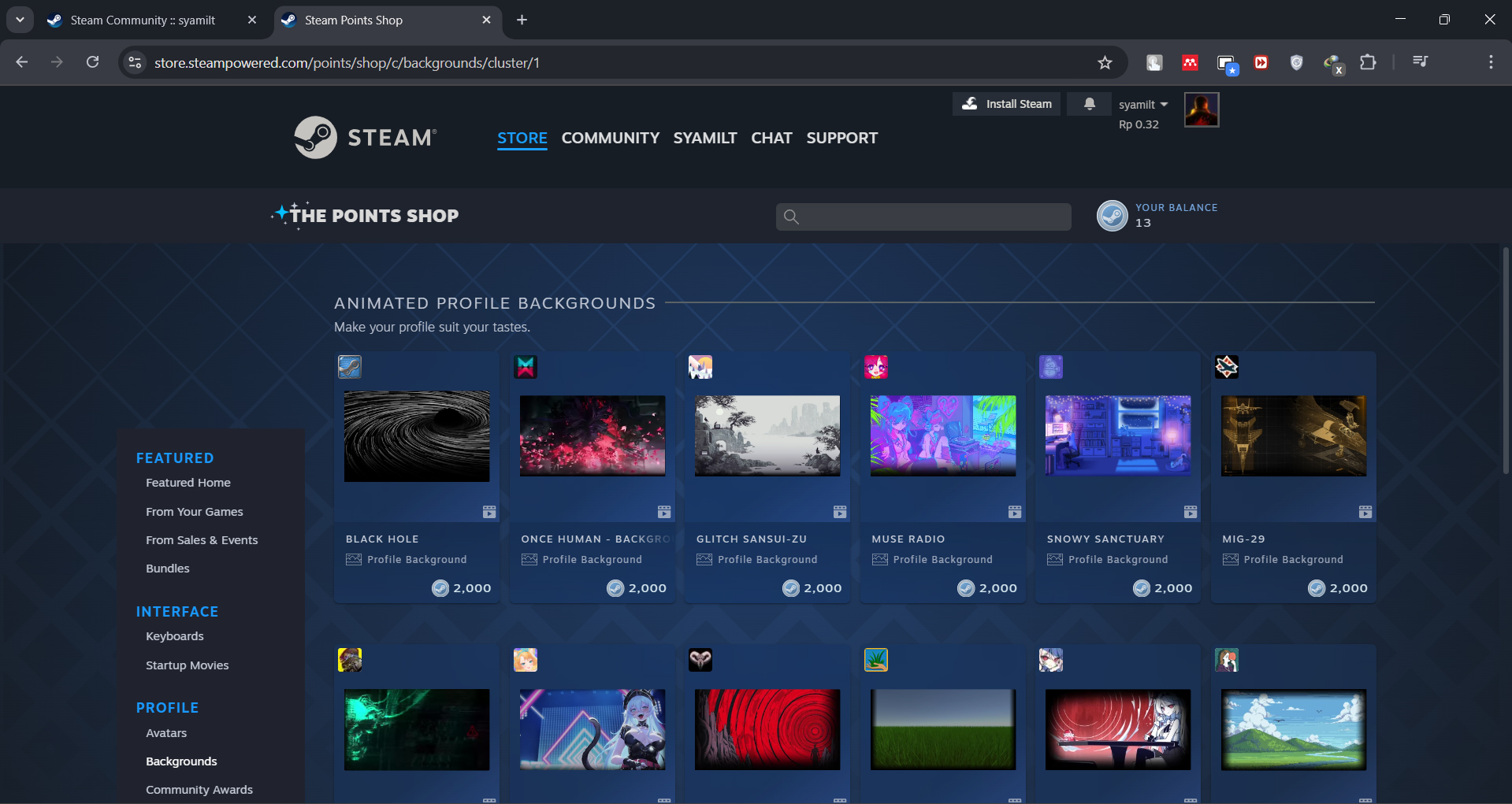Open Startup Movies category
Screen dimensions: 1512x804
[188, 665]
